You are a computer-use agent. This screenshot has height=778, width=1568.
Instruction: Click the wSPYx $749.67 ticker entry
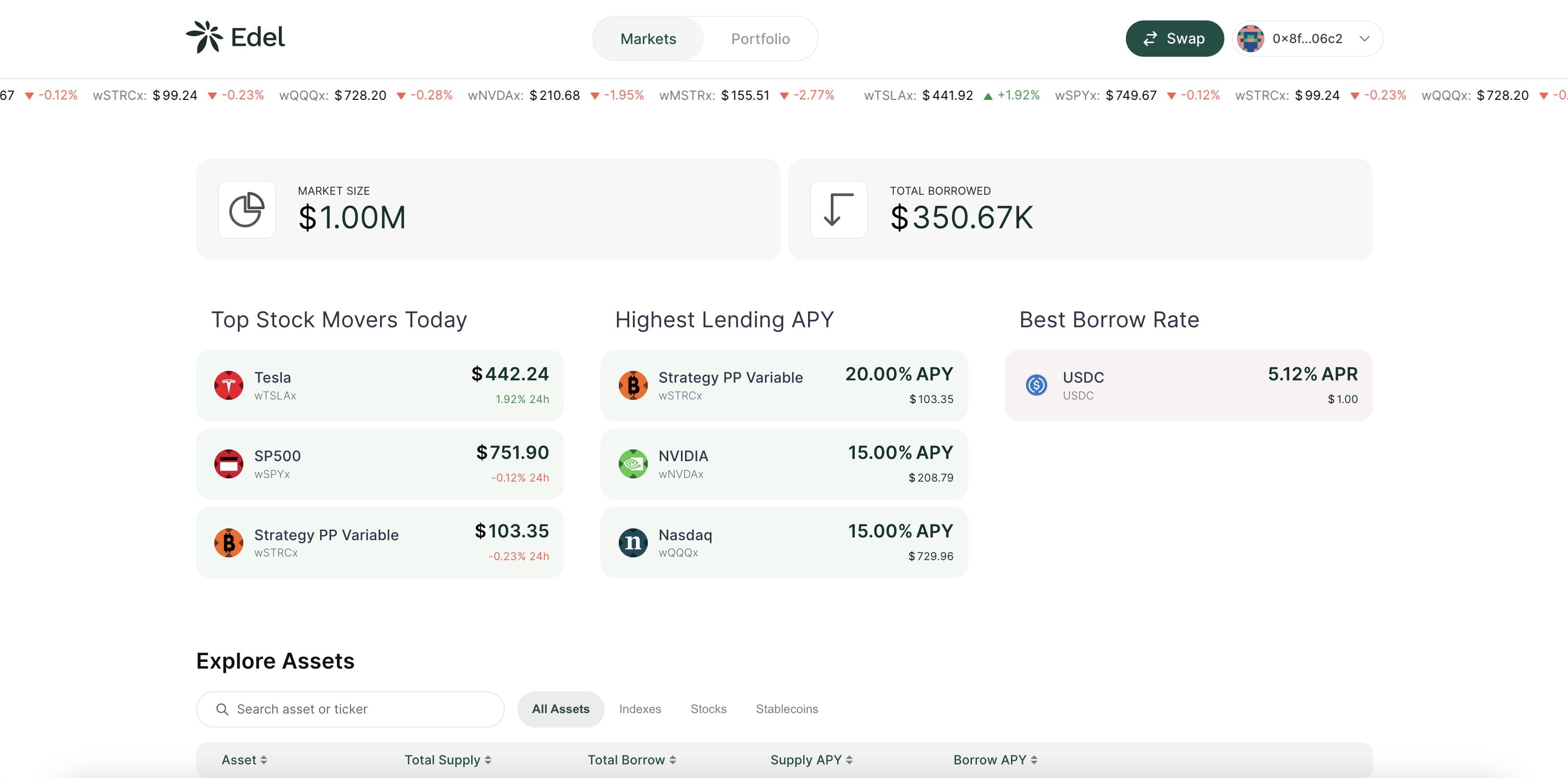pyautogui.click(x=1137, y=96)
